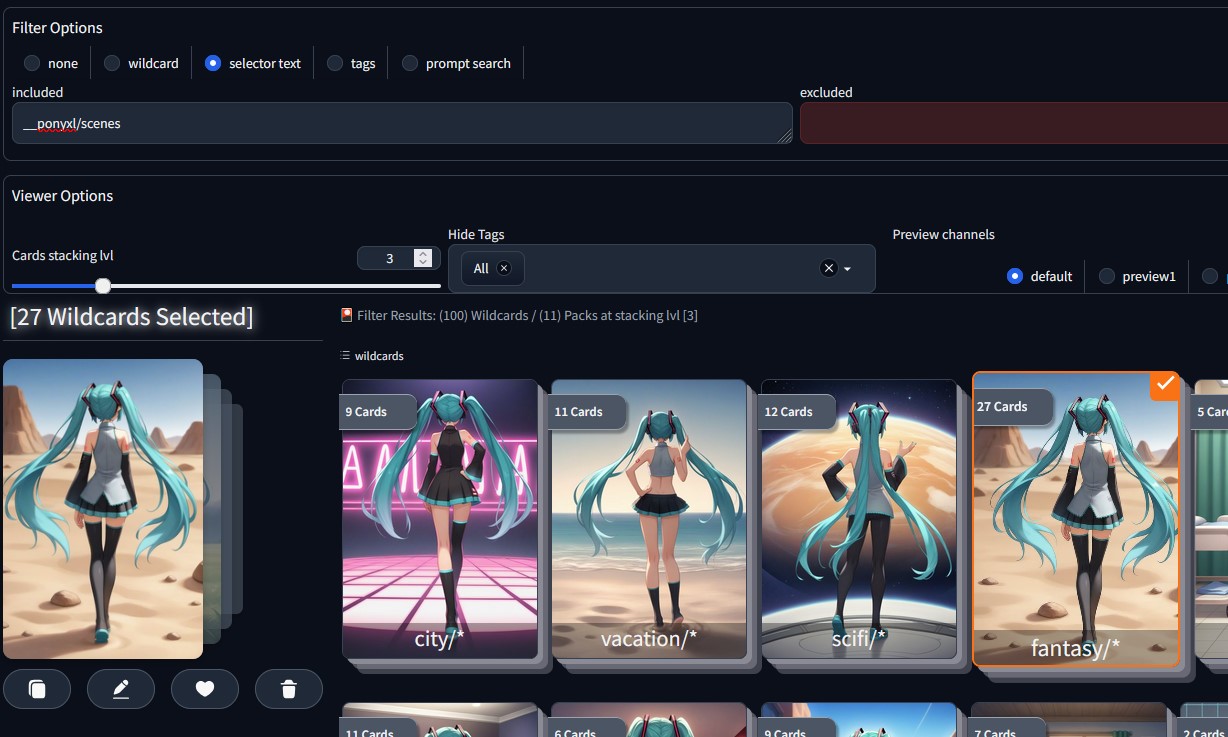Click the list icon beside wildcards label
The width and height of the screenshot is (1228, 737).
pos(345,356)
